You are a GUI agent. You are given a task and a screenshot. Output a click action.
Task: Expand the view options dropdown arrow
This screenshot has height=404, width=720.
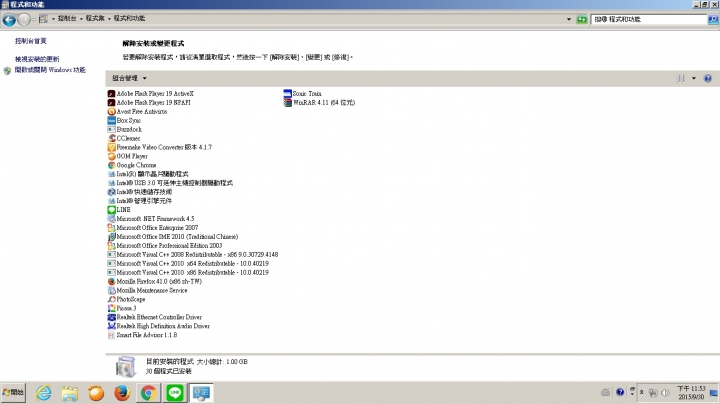[694, 79]
